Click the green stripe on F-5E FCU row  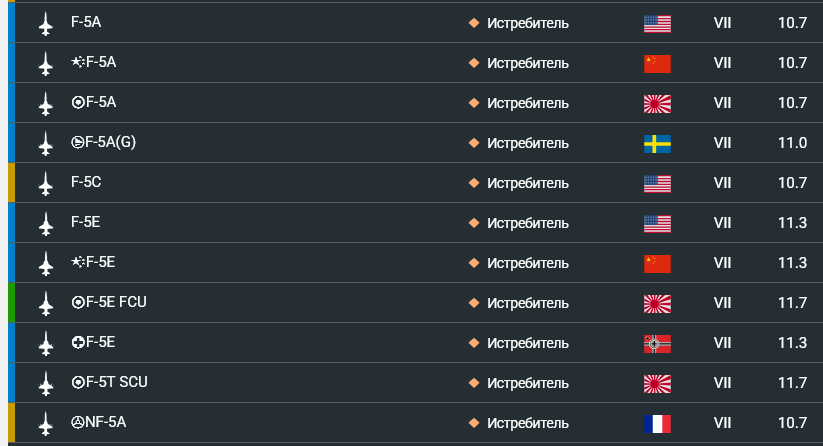pyautogui.click(x=11, y=303)
